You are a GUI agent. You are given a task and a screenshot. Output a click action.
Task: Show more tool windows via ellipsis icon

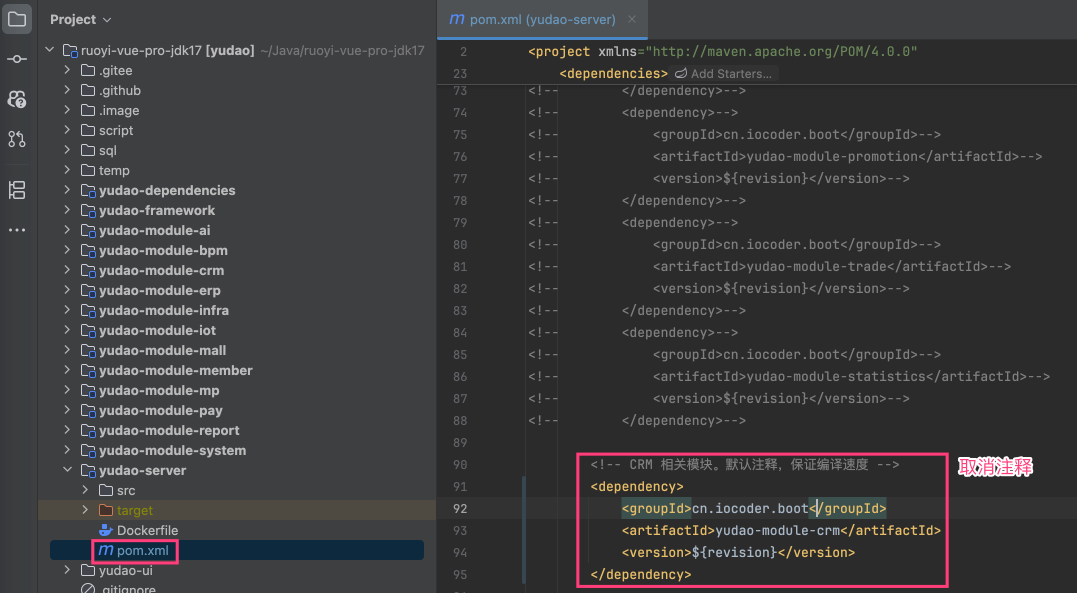coord(17,230)
